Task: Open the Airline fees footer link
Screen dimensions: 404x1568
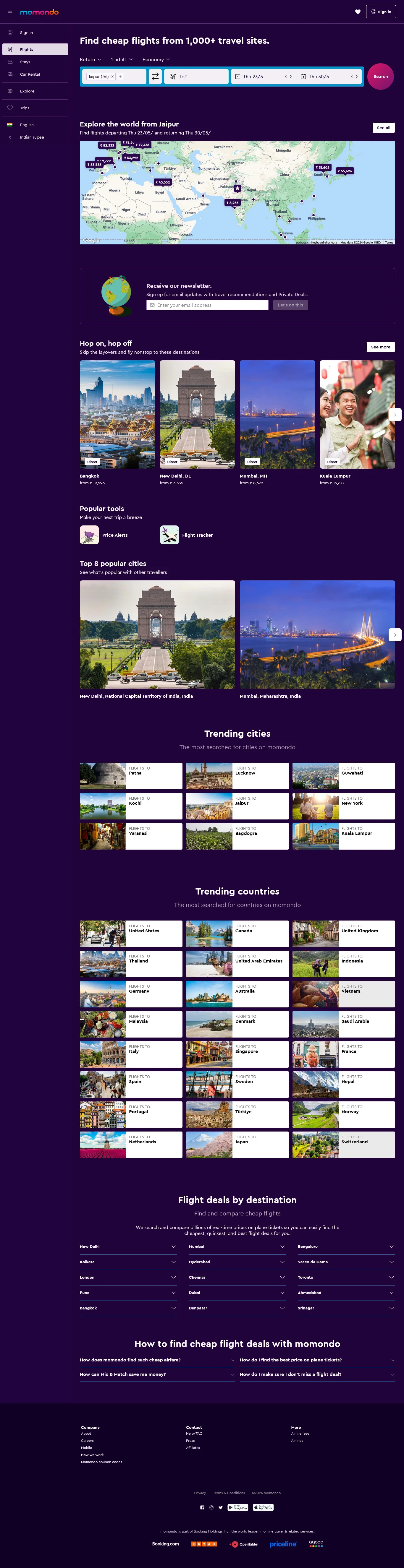Action: tap(300, 1434)
